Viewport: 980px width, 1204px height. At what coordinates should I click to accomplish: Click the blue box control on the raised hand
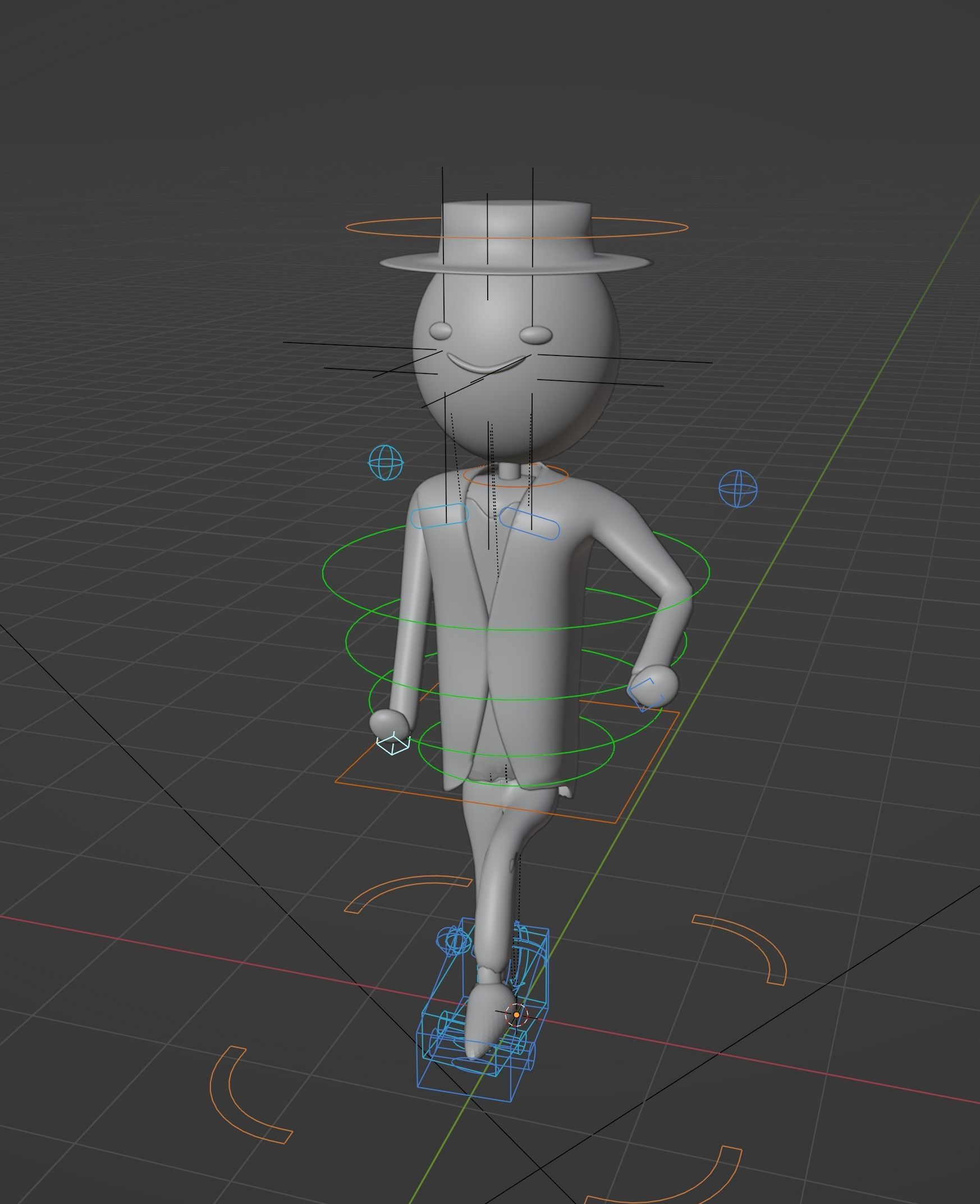[645, 696]
